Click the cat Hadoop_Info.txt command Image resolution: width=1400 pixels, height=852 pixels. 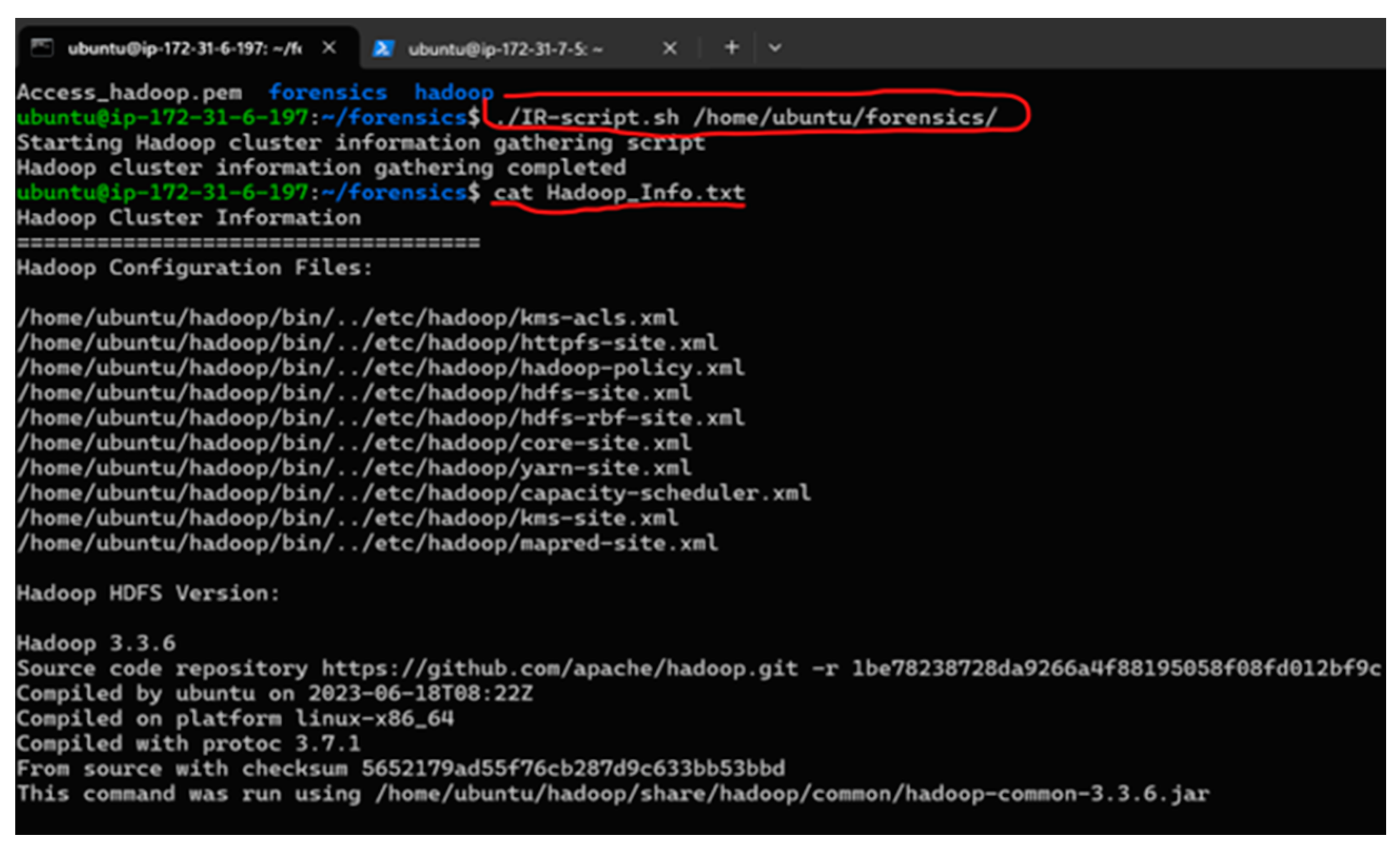pos(618,192)
